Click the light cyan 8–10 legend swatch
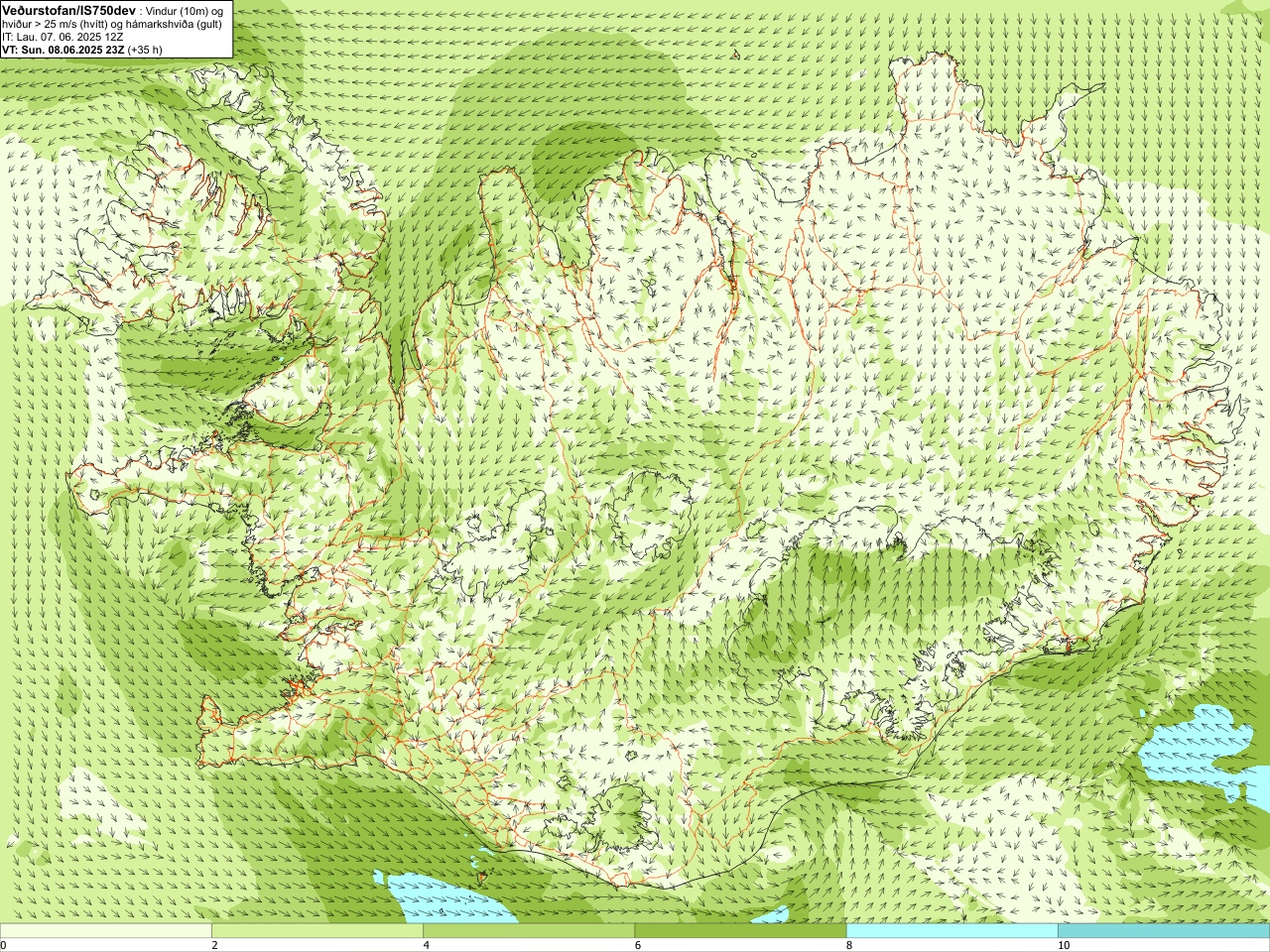This screenshot has width=1270, height=952. click(952, 931)
